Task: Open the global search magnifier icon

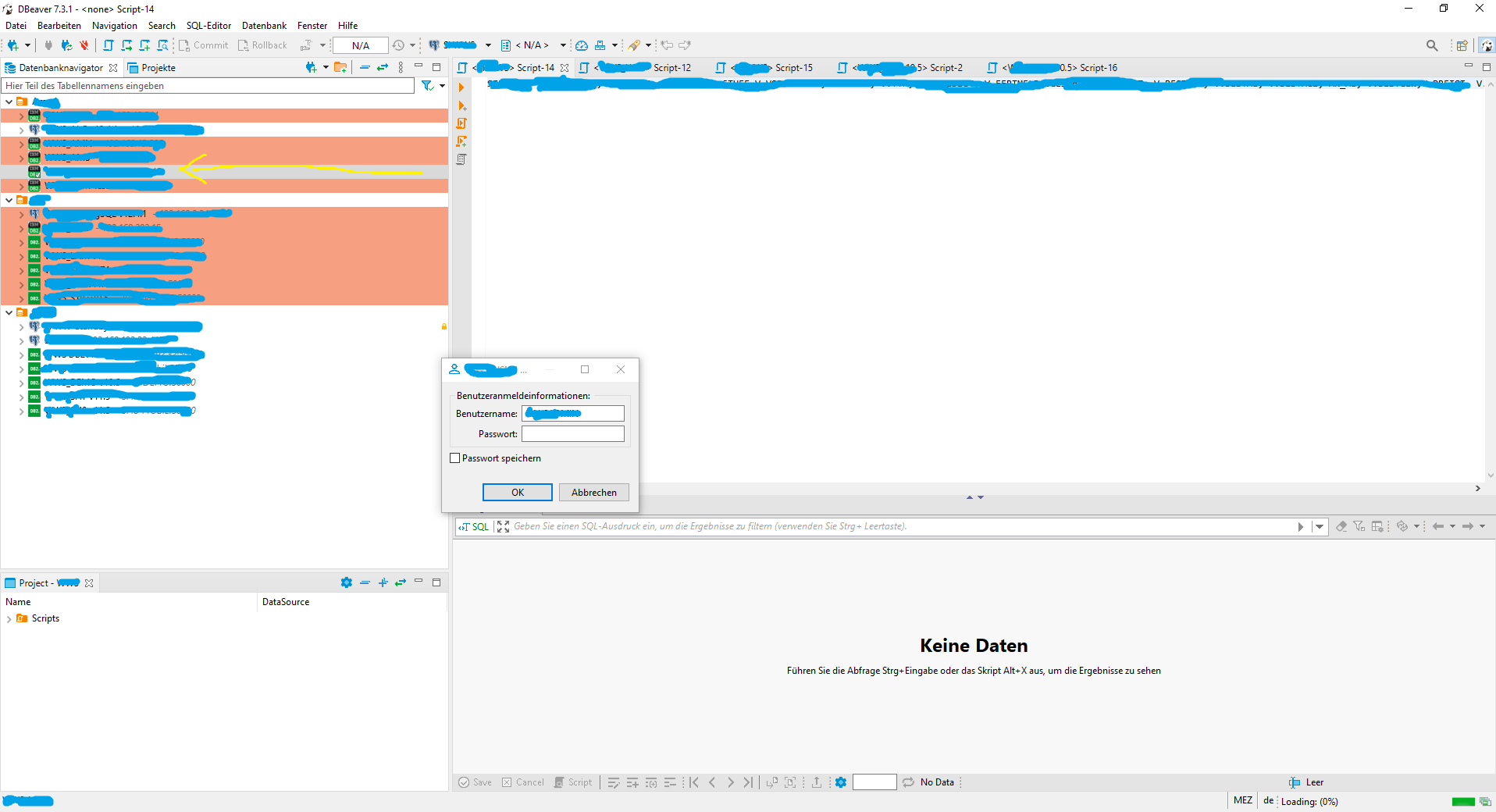Action: coord(1433,45)
